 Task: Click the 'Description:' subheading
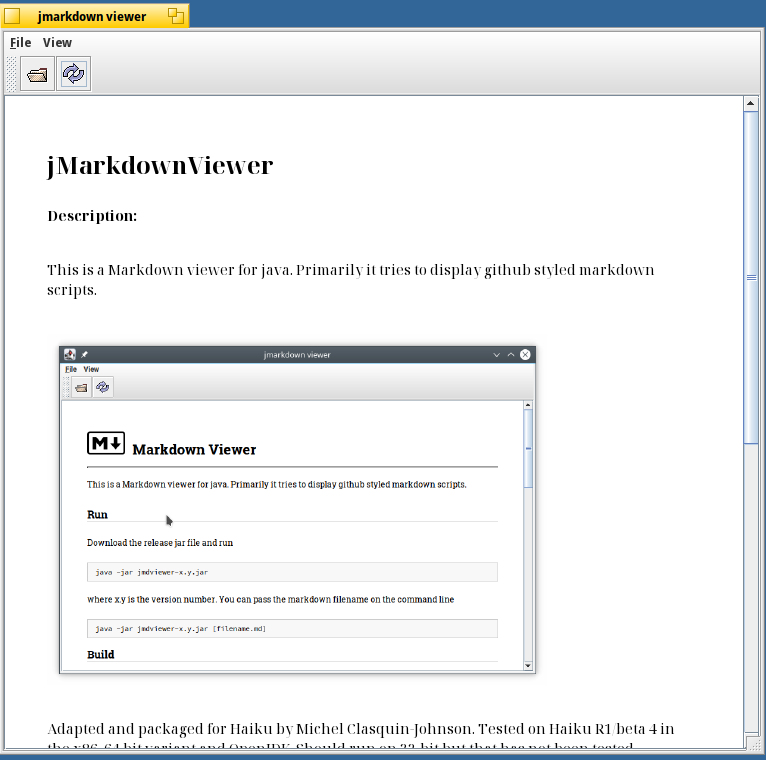92,216
